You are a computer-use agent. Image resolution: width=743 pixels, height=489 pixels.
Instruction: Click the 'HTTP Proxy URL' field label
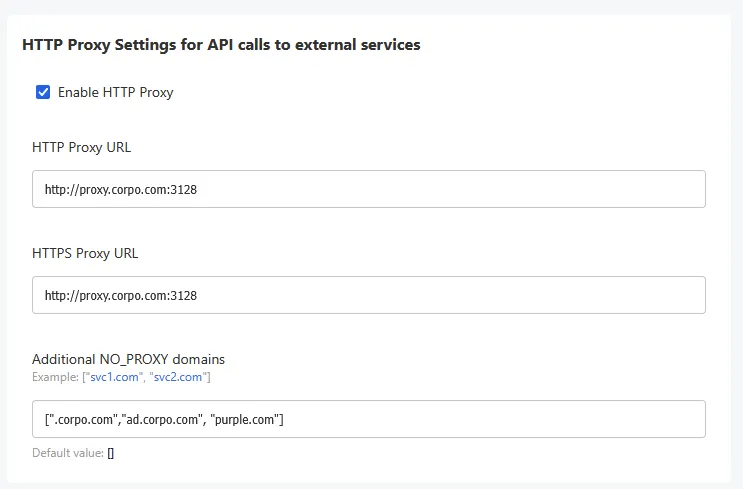tap(82, 147)
